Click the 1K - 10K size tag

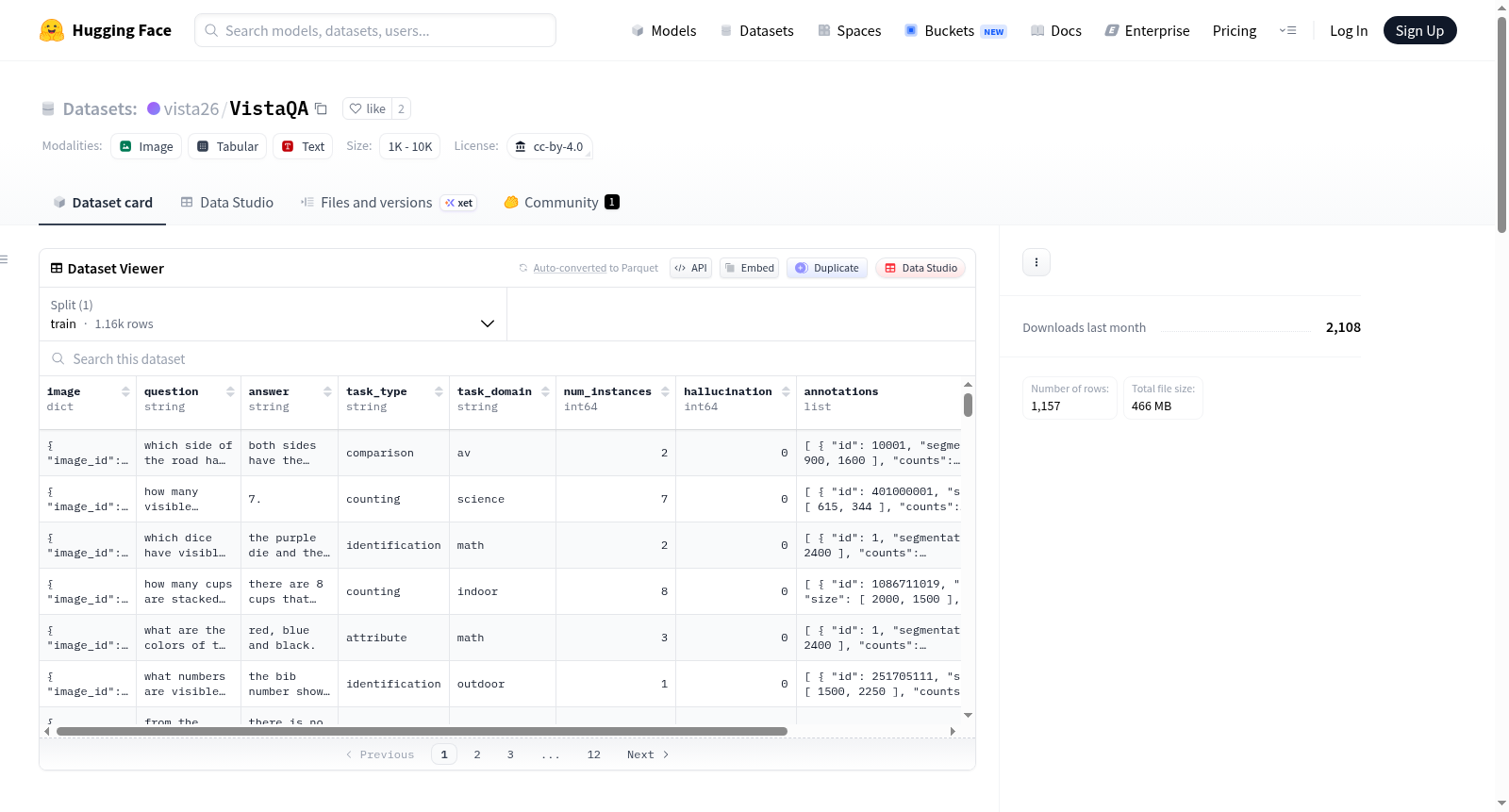410,146
